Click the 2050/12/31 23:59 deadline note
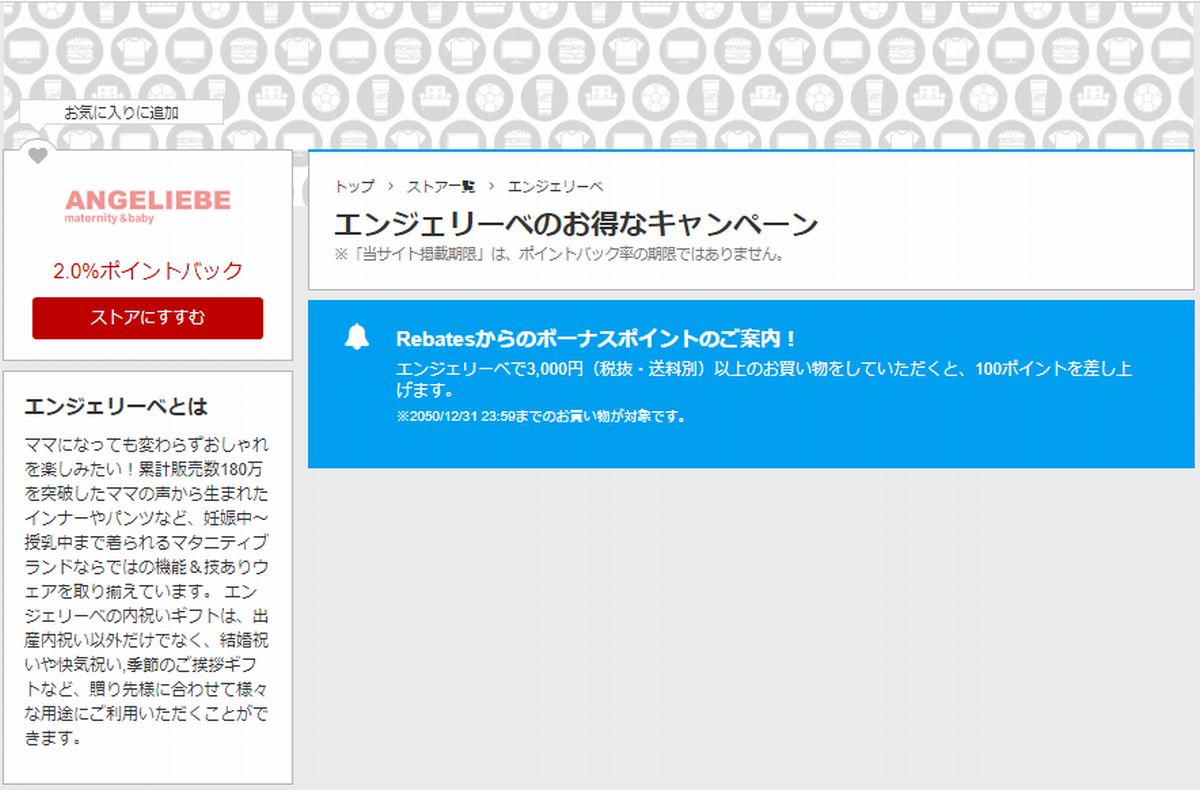The width and height of the screenshot is (1200, 790). click(541, 416)
